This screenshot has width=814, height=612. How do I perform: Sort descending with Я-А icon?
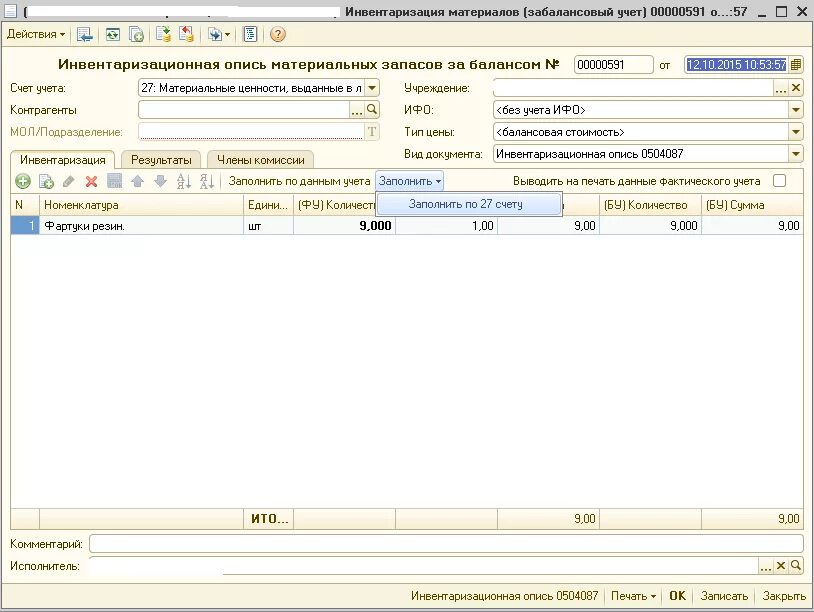(207, 181)
